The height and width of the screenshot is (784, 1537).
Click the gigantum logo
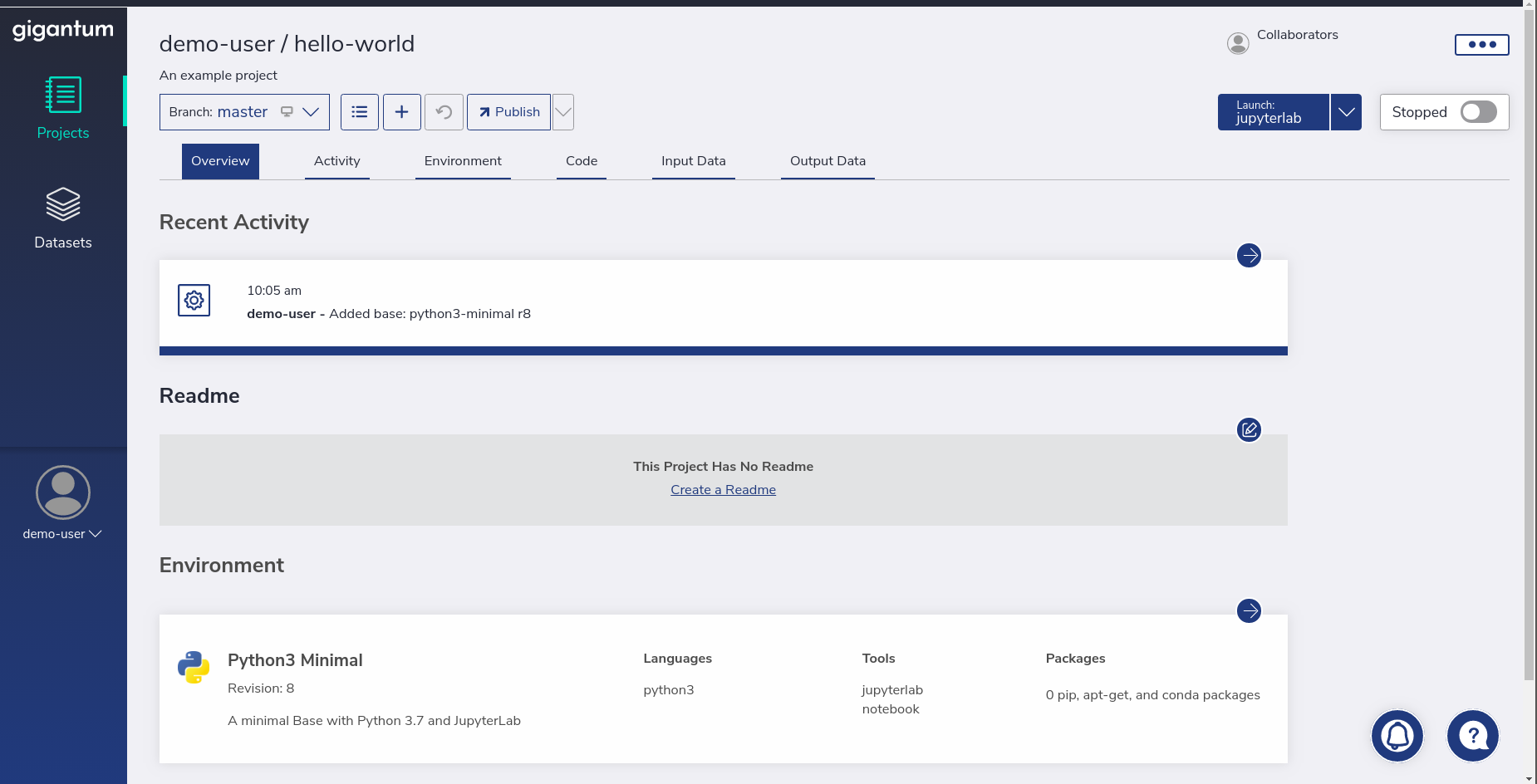[63, 30]
